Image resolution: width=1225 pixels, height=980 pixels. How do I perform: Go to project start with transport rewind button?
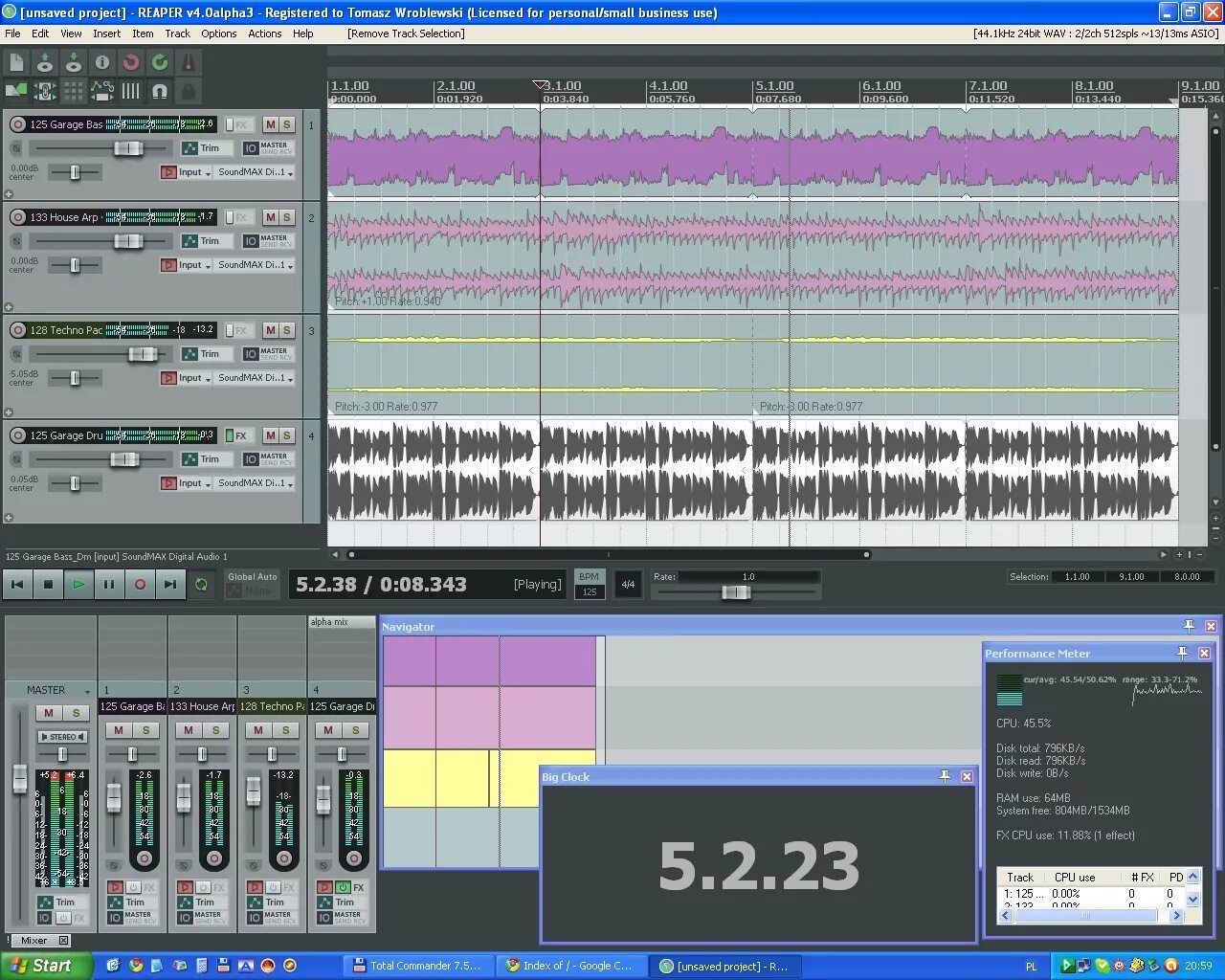[x=17, y=584]
